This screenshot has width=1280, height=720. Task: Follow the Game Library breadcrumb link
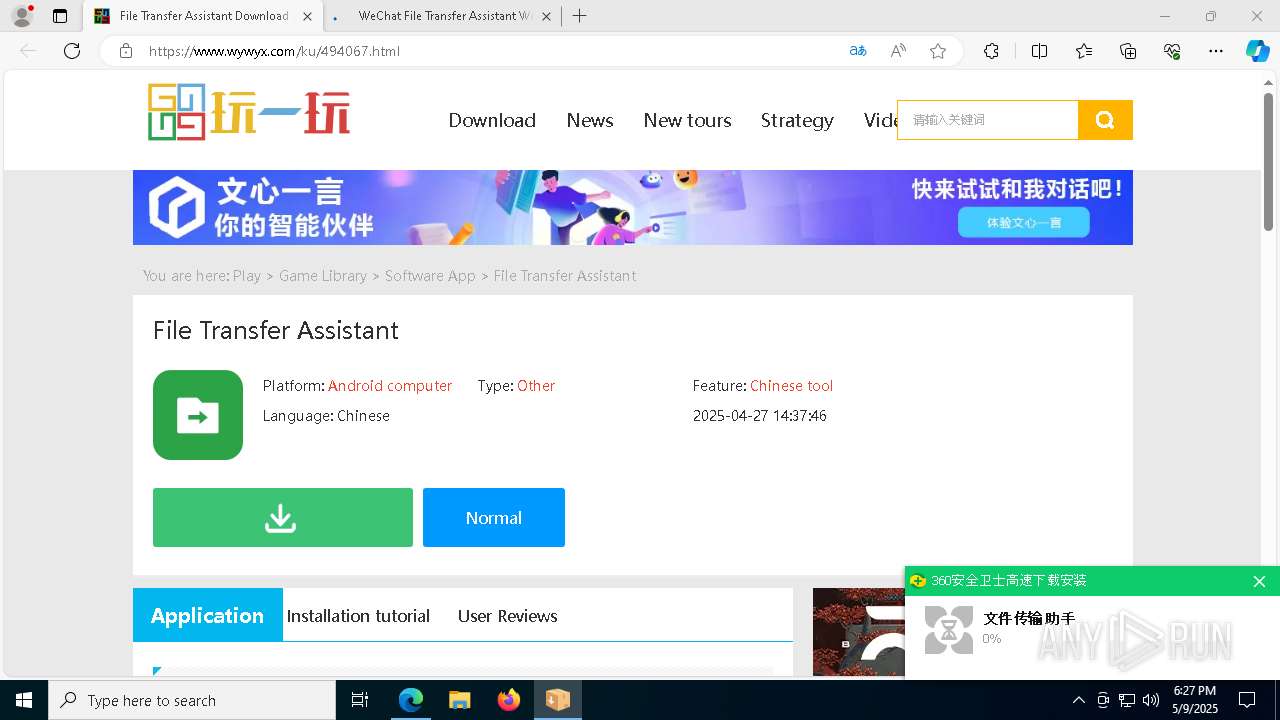click(x=323, y=276)
